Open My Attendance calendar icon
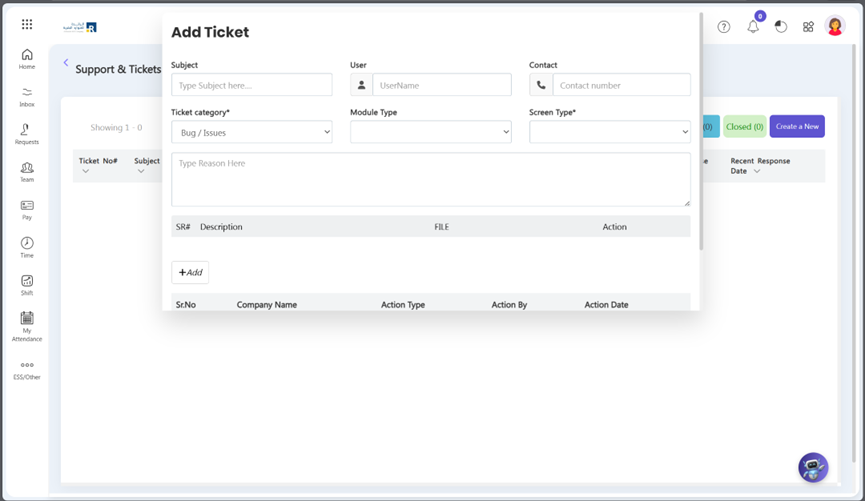Image resolution: width=865 pixels, height=501 pixels. click(27, 324)
